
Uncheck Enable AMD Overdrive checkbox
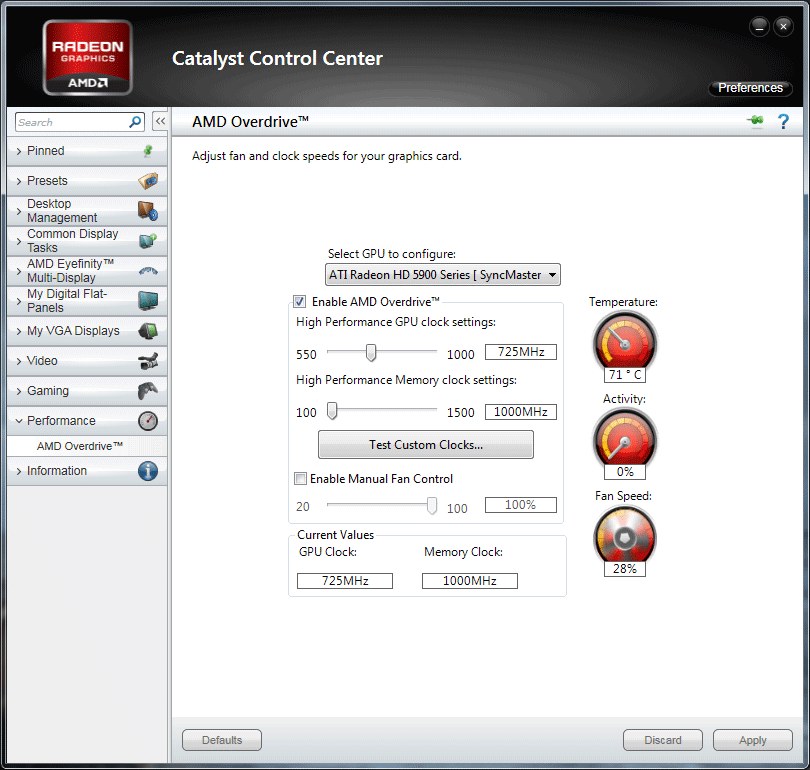click(x=299, y=302)
